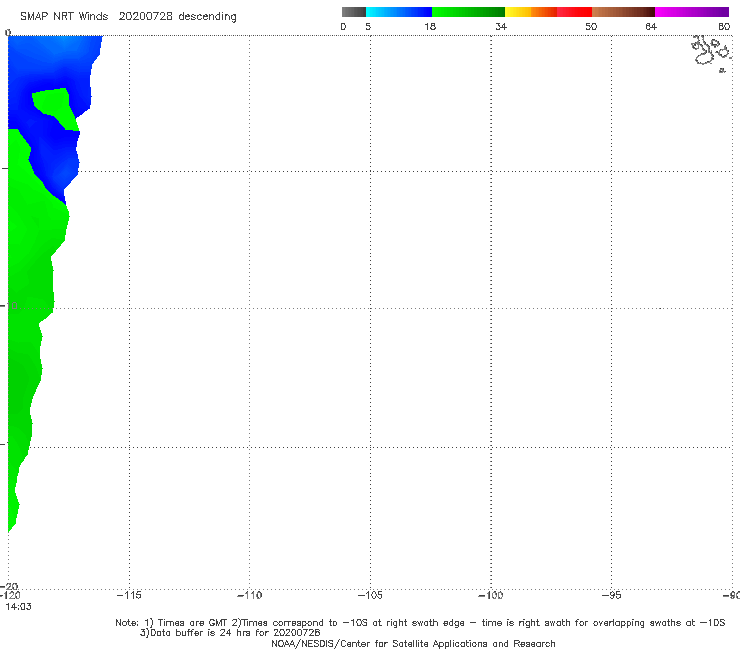
Task: Click the '5' label under the color bar
Action: tap(368, 26)
